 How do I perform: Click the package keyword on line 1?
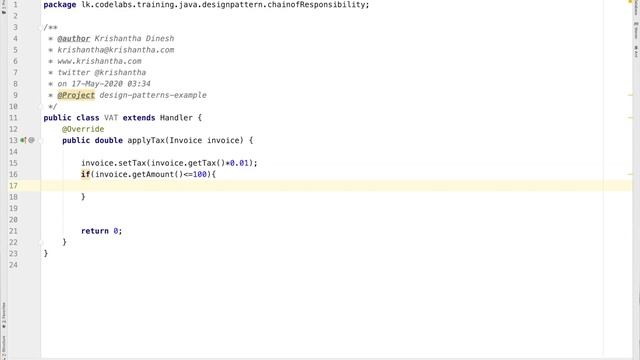pos(60,4)
